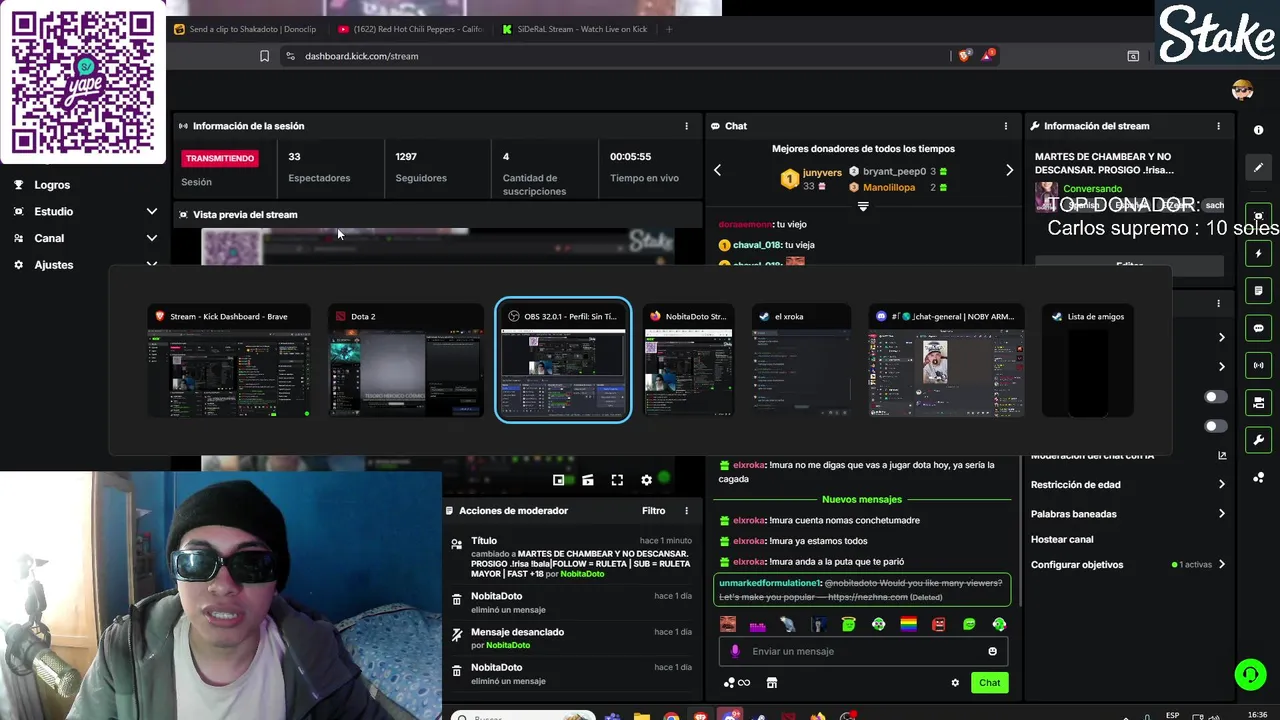Click the Brave Rewards triangle icon
This screenshot has height=720, width=1280.
click(x=987, y=56)
